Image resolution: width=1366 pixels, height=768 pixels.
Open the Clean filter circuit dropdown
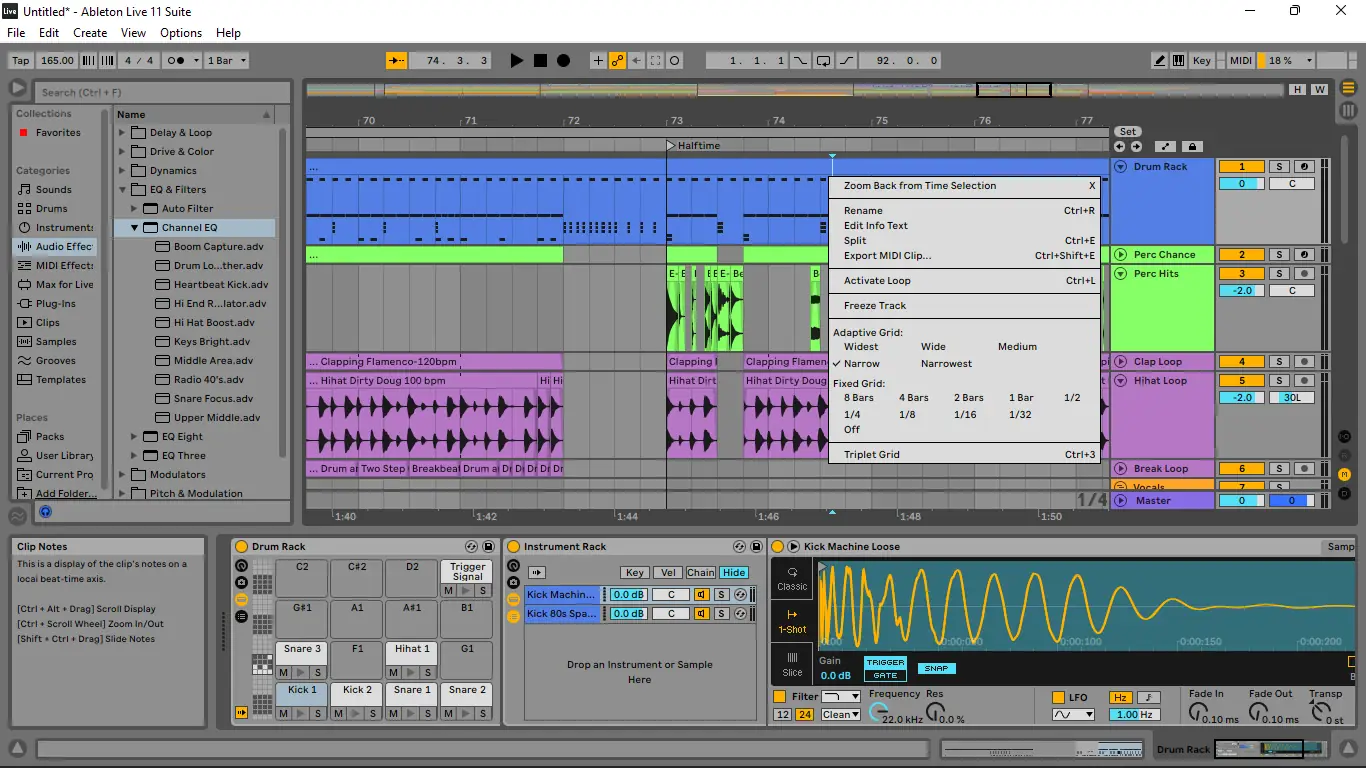[x=840, y=715]
